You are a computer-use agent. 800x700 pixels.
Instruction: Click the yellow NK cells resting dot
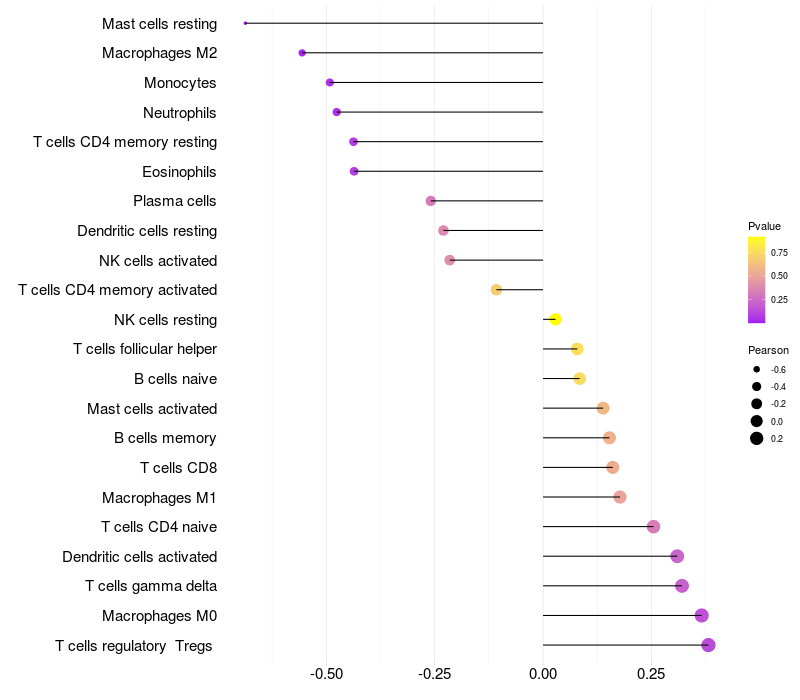556,319
